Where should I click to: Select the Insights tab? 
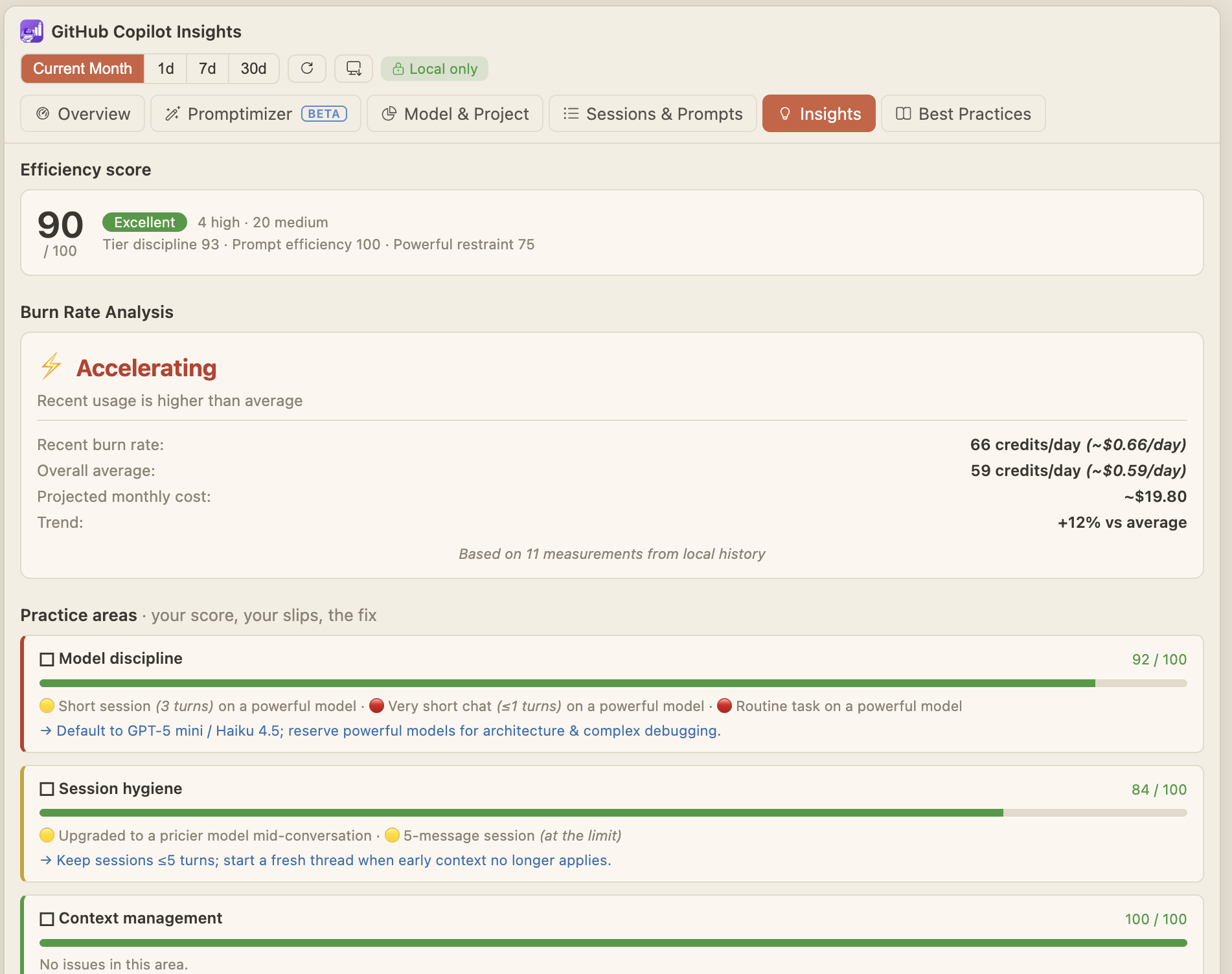[819, 113]
